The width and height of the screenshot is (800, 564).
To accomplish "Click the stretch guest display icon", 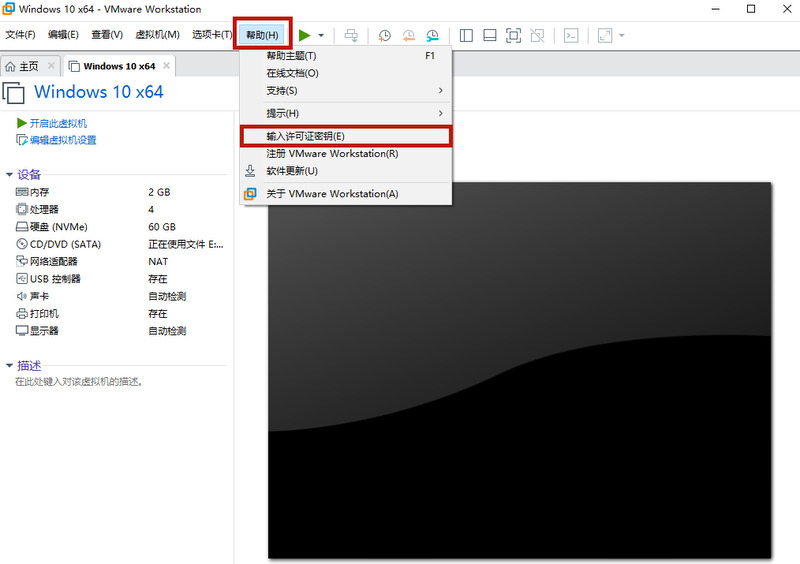I will (x=605, y=35).
